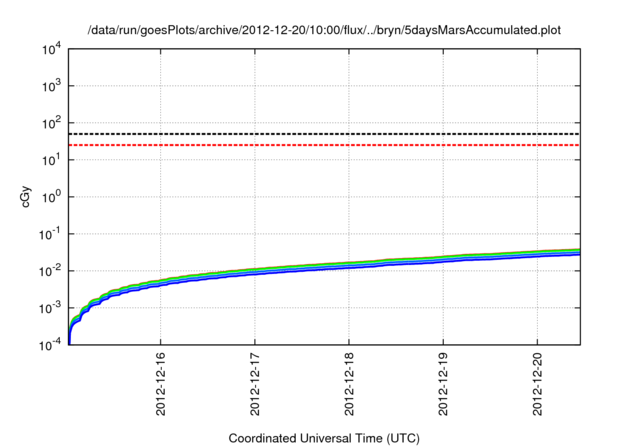
Task: Click the plot file path title
Action: click(324, 30)
